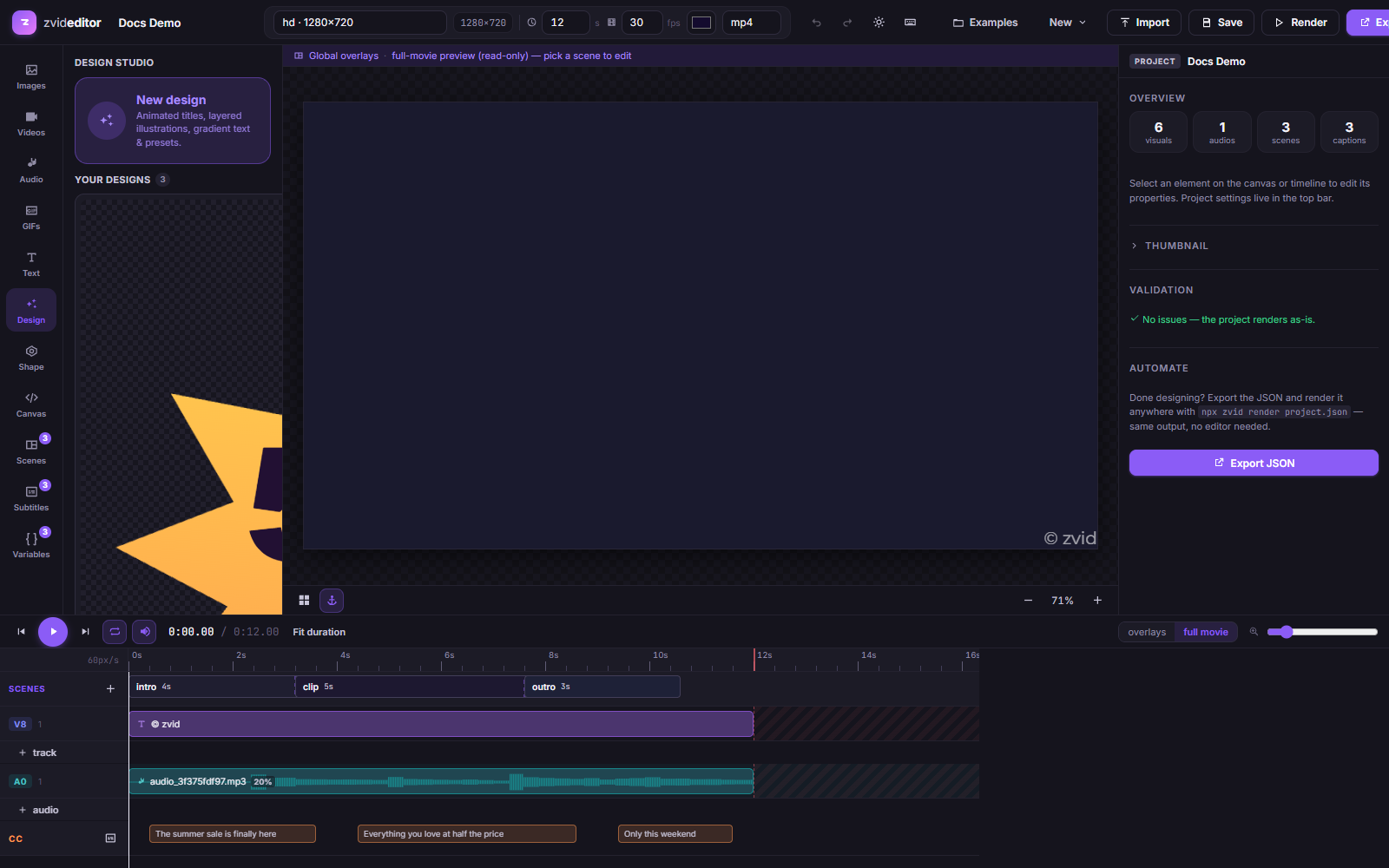Open the Audio panel in sidebar
This screenshot has width=1389, height=868.
31,171
